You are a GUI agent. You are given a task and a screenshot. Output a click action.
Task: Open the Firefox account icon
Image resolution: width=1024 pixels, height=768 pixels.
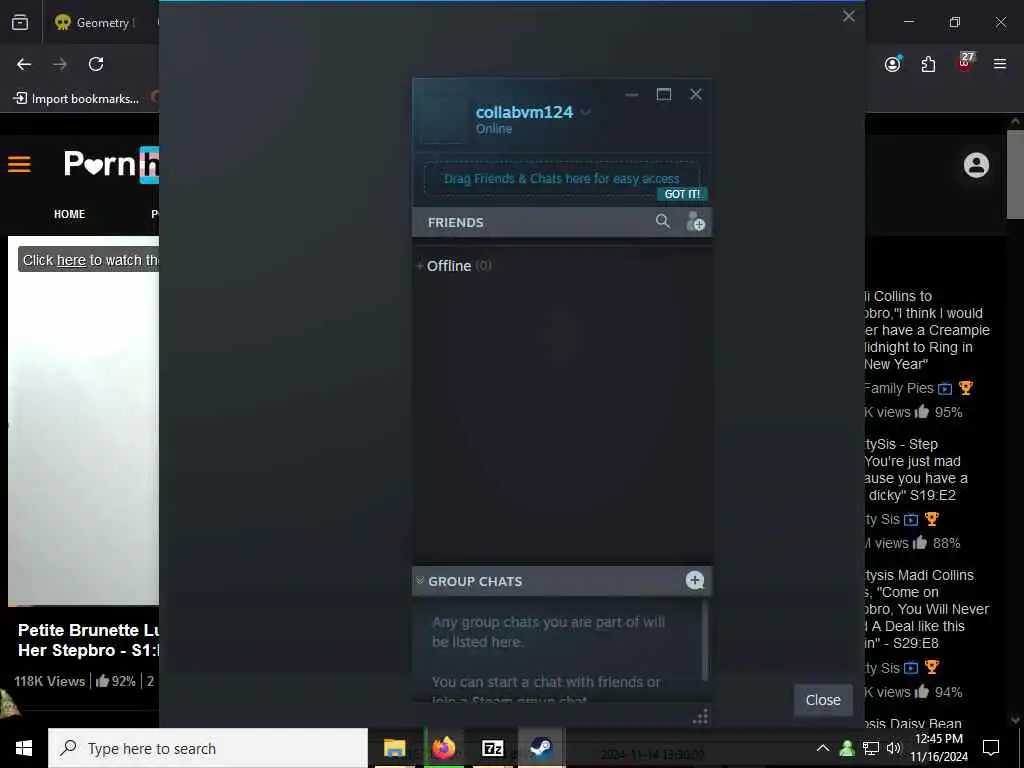pyautogui.click(x=893, y=63)
